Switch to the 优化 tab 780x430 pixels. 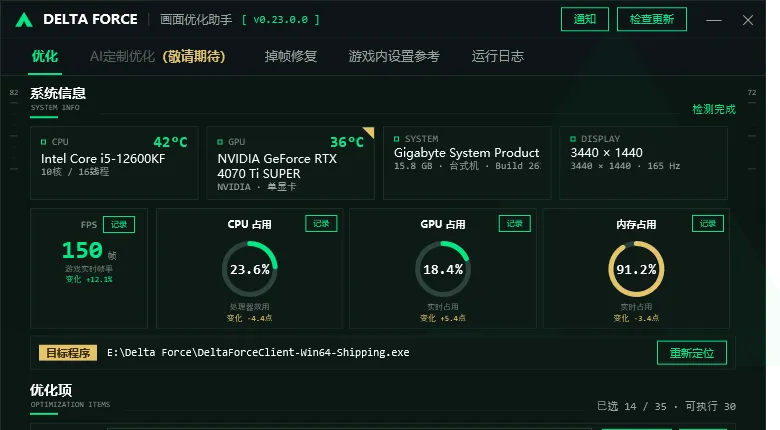point(45,56)
